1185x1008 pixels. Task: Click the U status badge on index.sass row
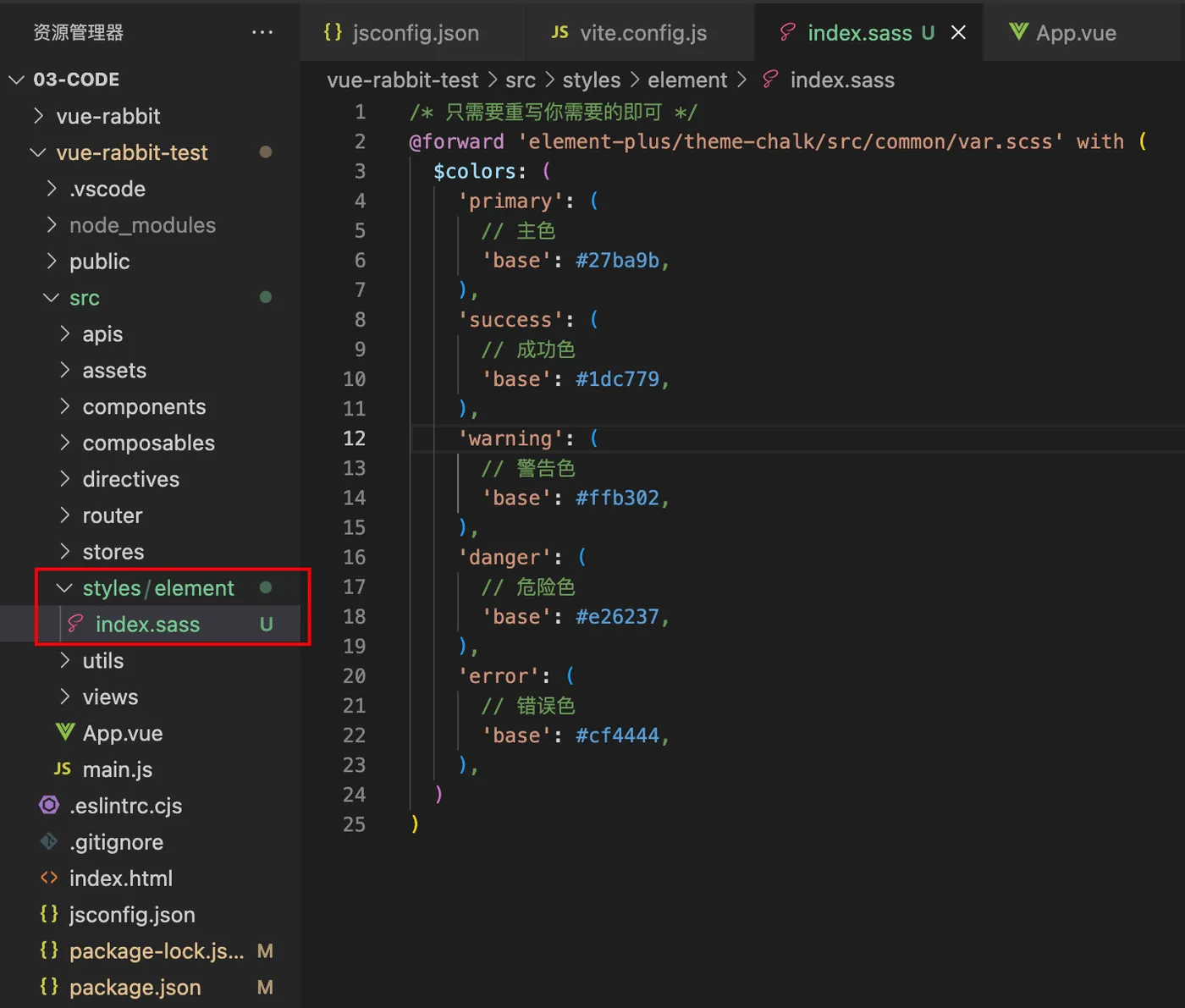click(266, 624)
